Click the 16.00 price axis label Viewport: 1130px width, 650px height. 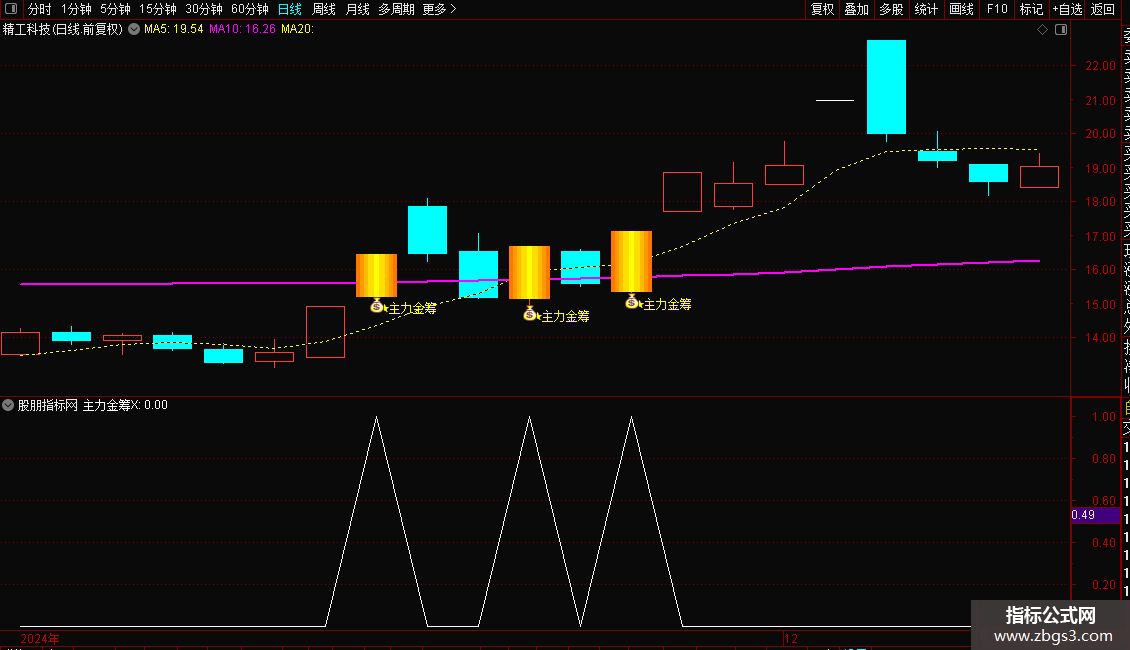tap(1100, 270)
